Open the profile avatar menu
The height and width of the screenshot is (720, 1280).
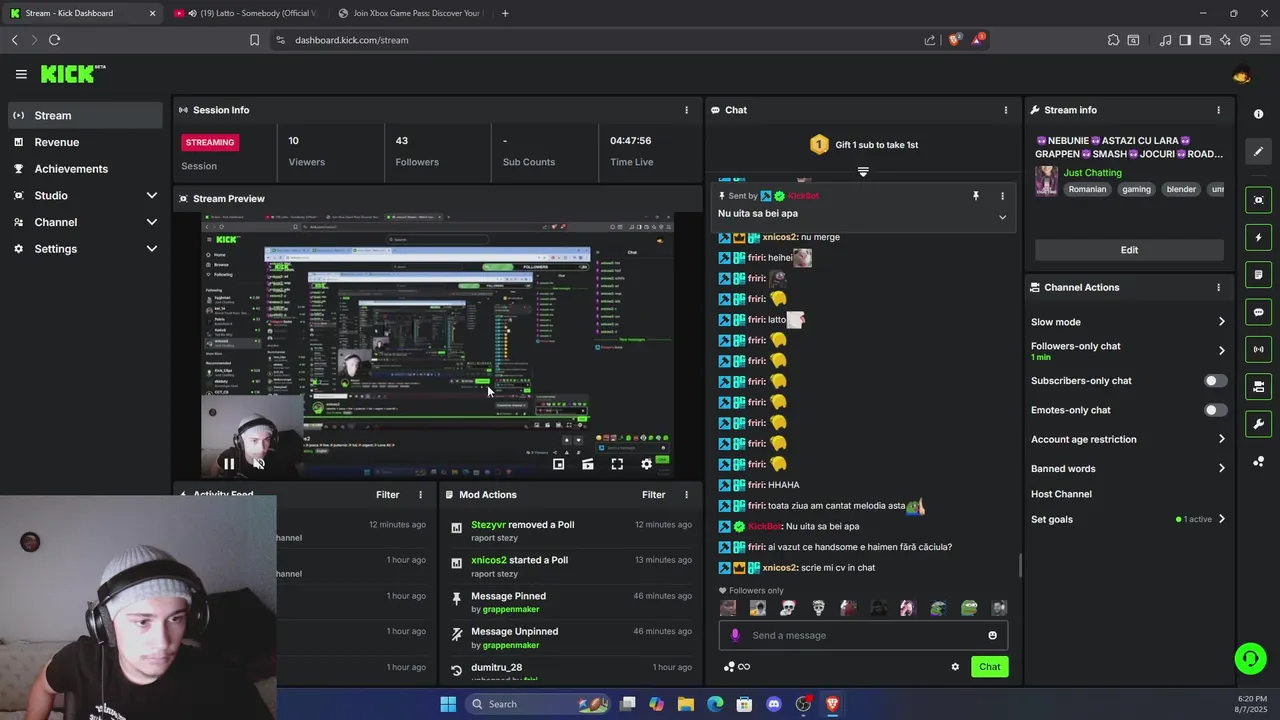[1242, 75]
